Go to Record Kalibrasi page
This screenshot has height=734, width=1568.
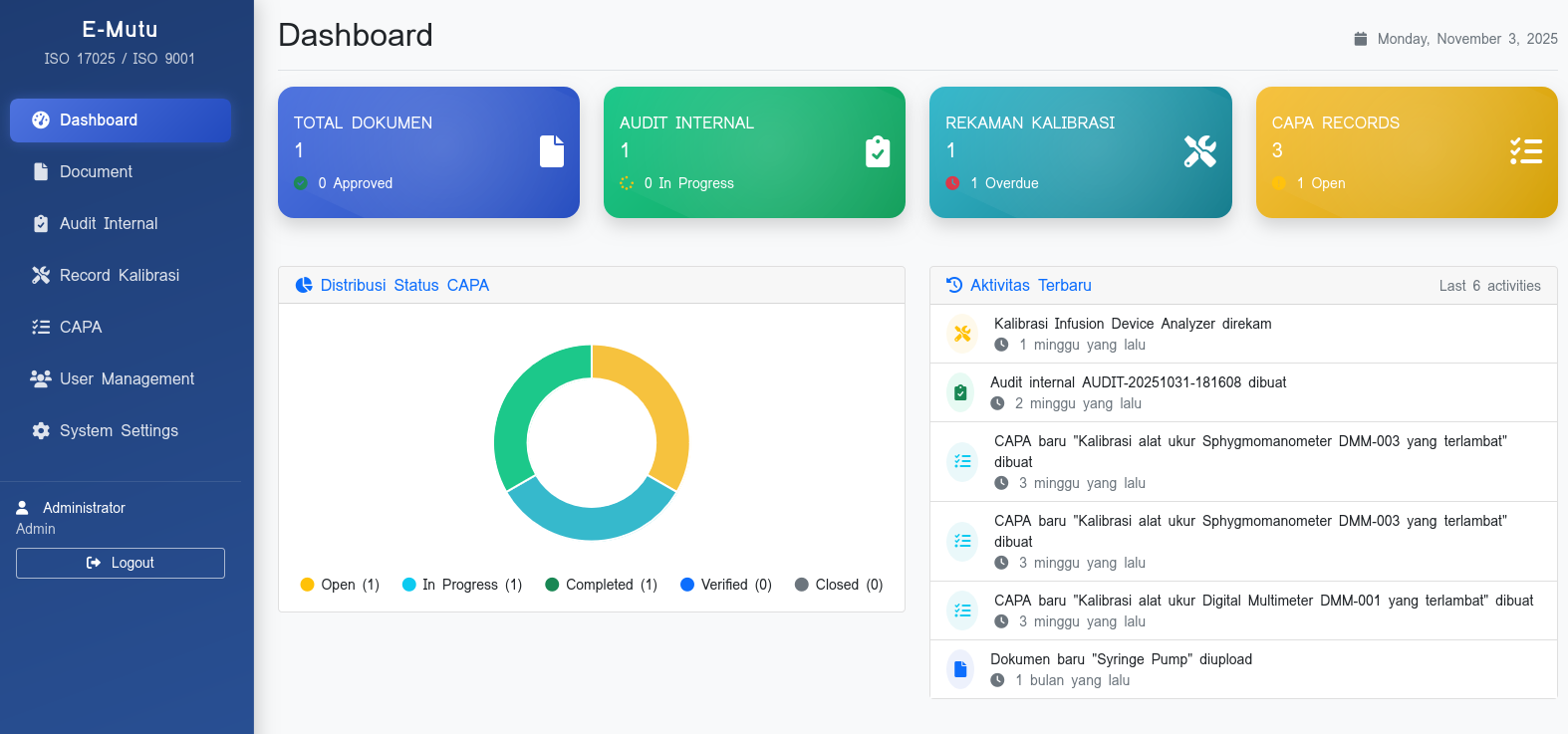click(x=120, y=276)
